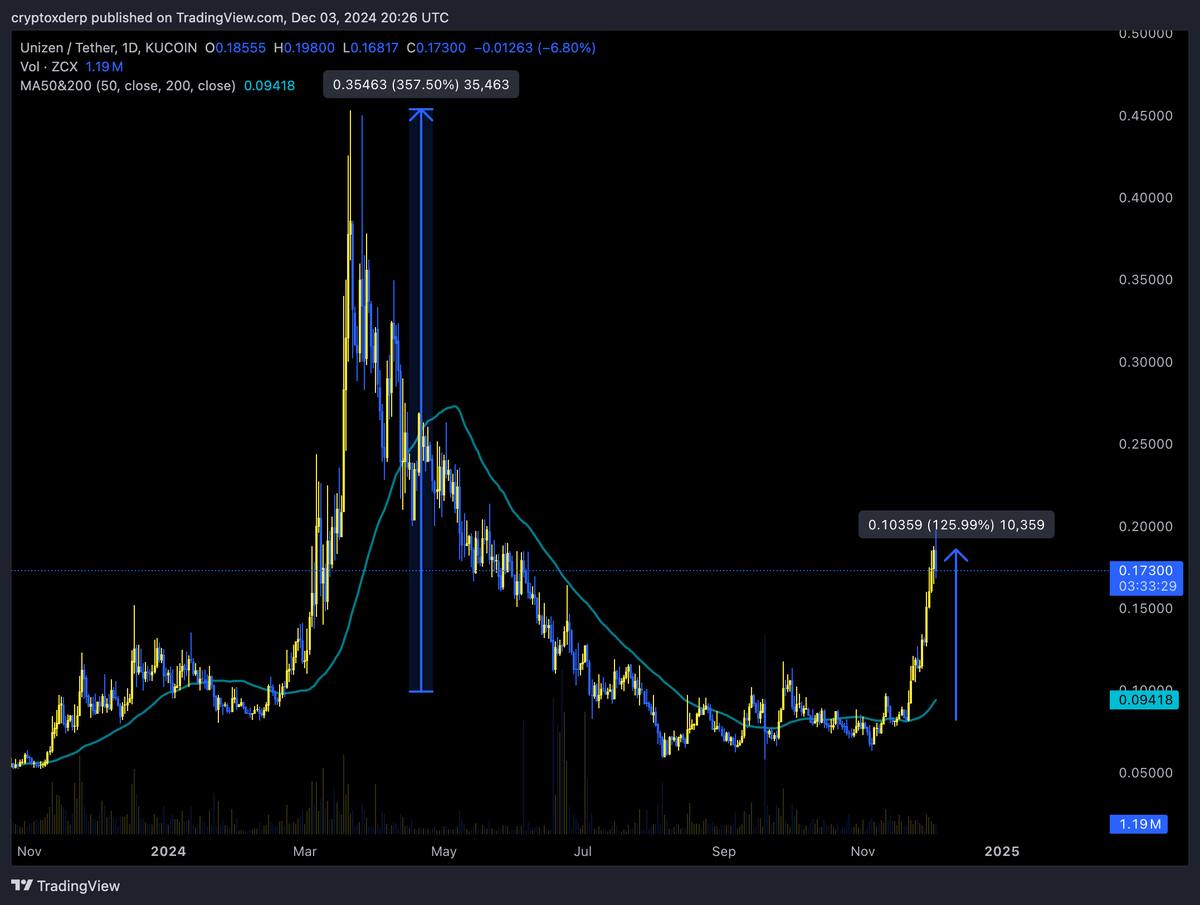The image size is (1200, 905).
Task: Click the 125.99% measurement label
Action: [956, 524]
